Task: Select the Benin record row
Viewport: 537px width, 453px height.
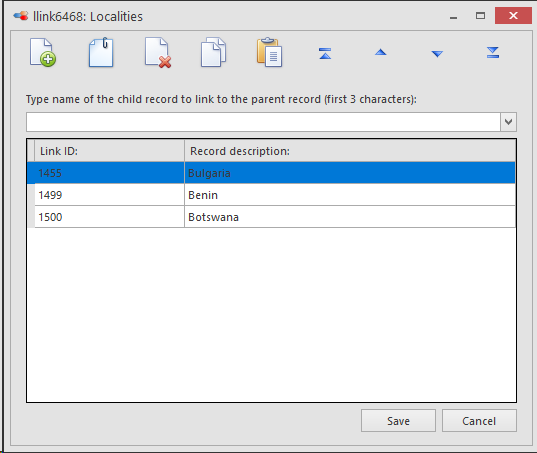Action: pos(271,195)
